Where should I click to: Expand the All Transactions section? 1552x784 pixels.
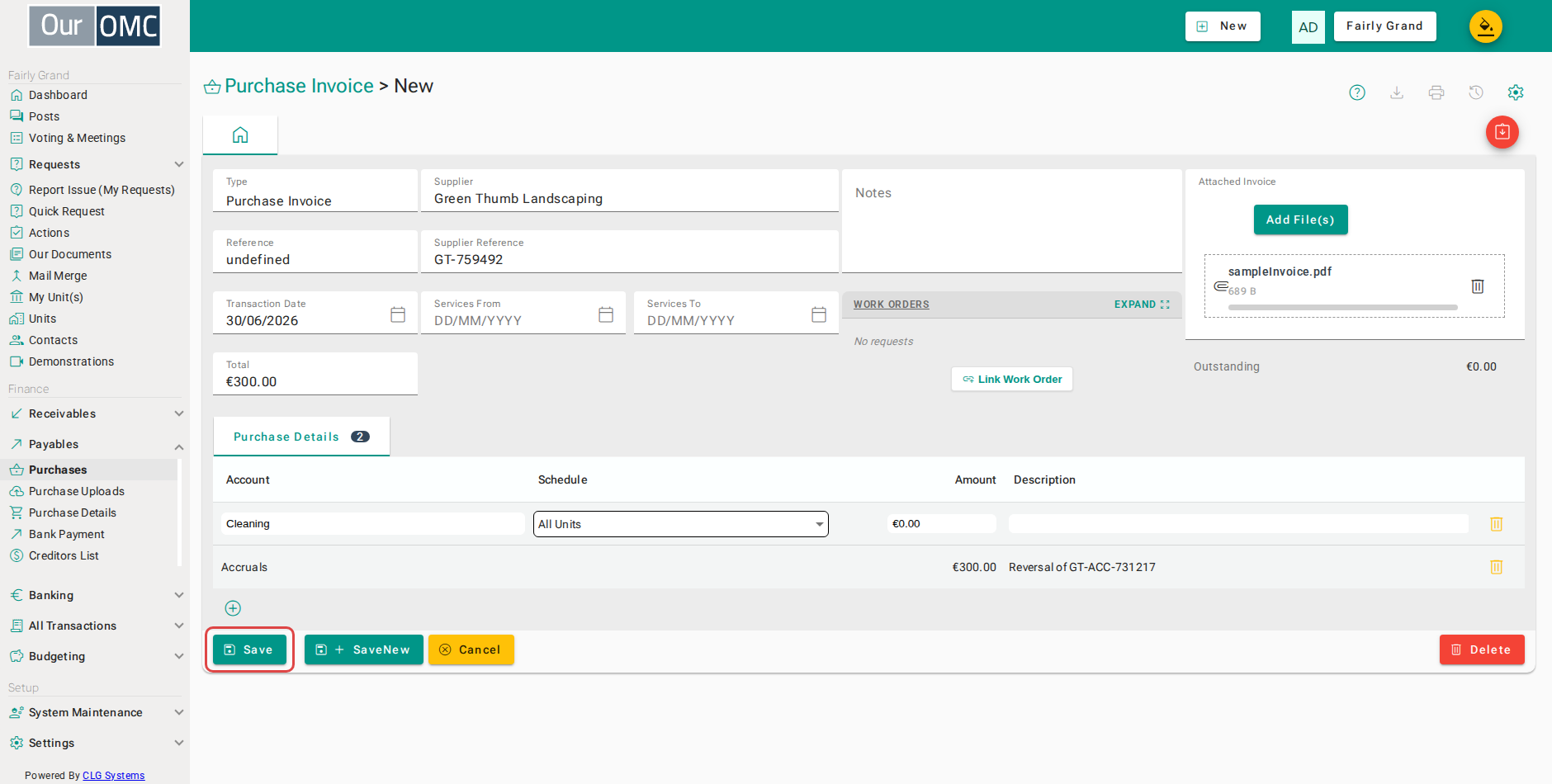click(178, 626)
